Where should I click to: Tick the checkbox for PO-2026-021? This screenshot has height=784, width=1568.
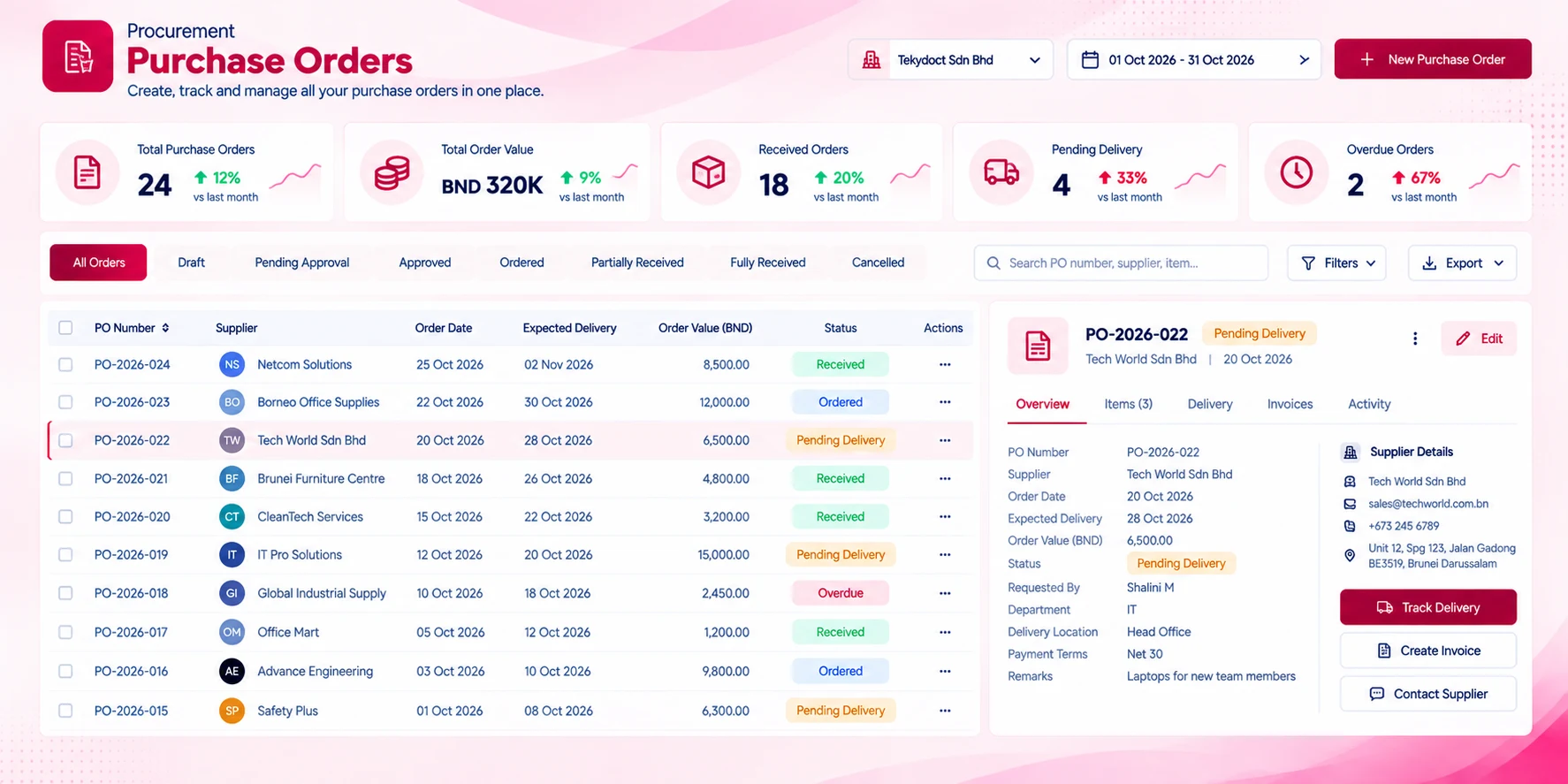click(x=65, y=478)
